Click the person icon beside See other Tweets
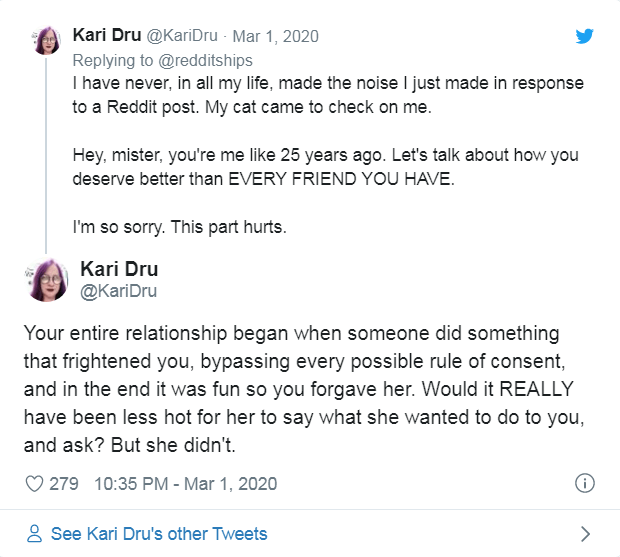 34,534
